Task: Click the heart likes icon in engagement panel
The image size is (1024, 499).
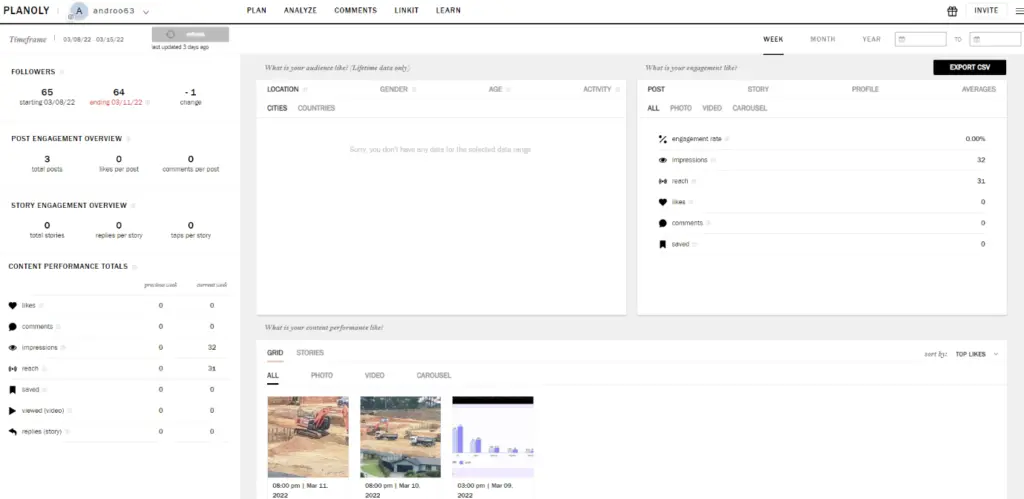Action: [x=662, y=202]
